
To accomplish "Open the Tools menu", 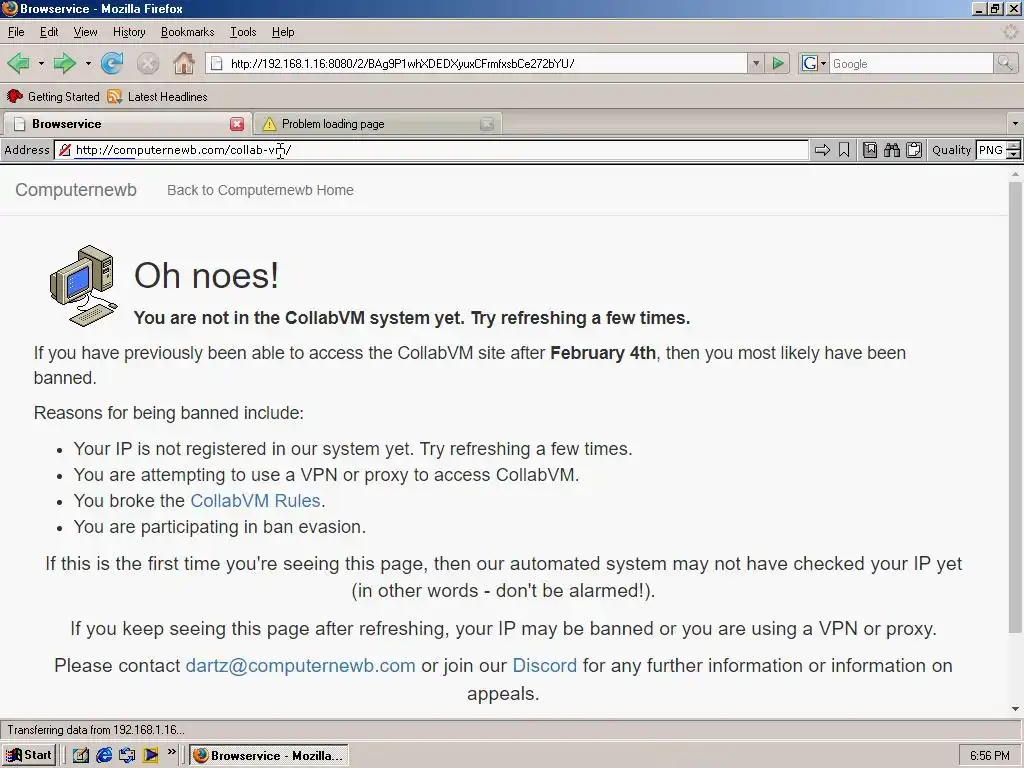I will pyautogui.click(x=243, y=32).
